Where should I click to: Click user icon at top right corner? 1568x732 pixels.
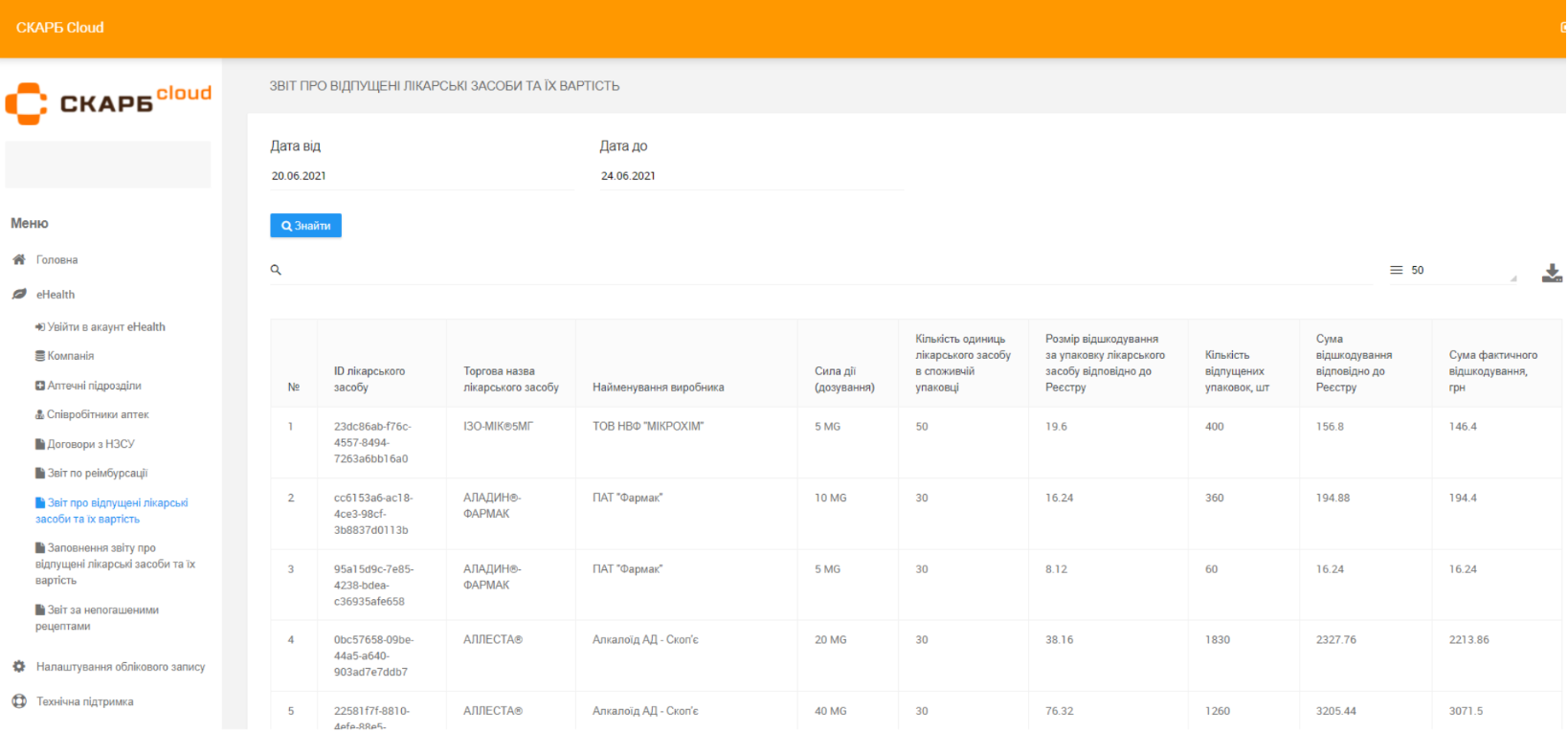[x=1562, y=28]
